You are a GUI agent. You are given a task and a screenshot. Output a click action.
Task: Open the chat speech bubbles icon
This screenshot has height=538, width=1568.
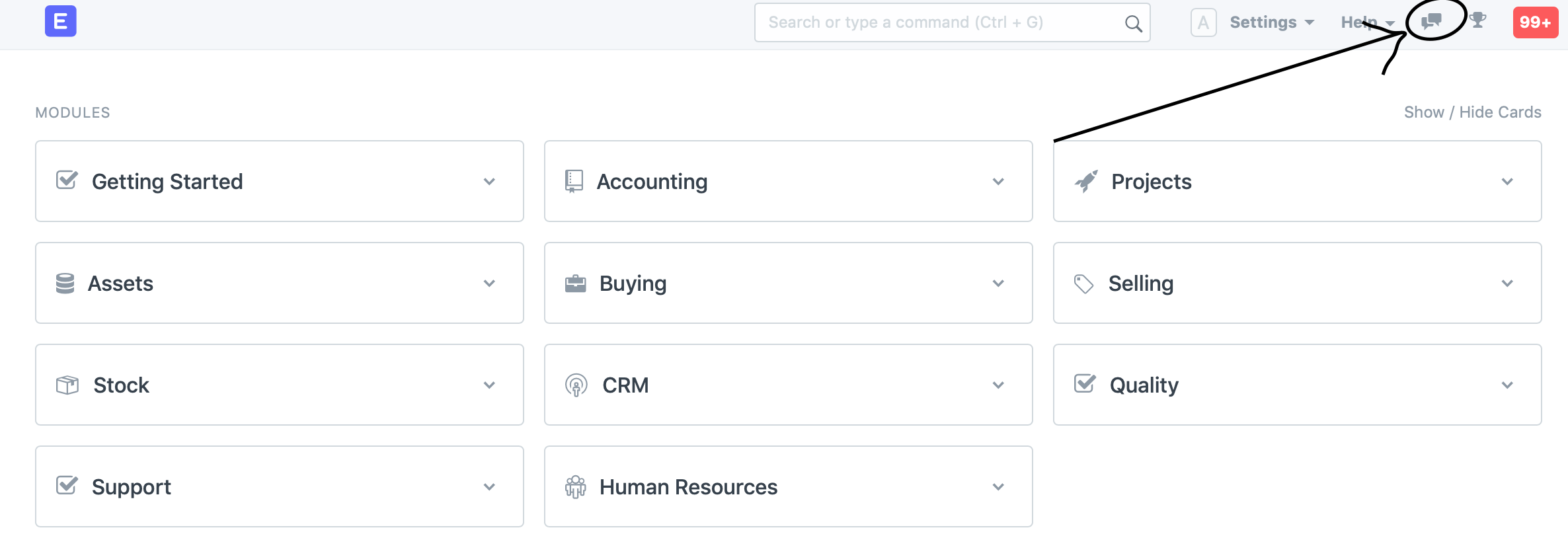pyautogui.click(x=1431, y=21)
